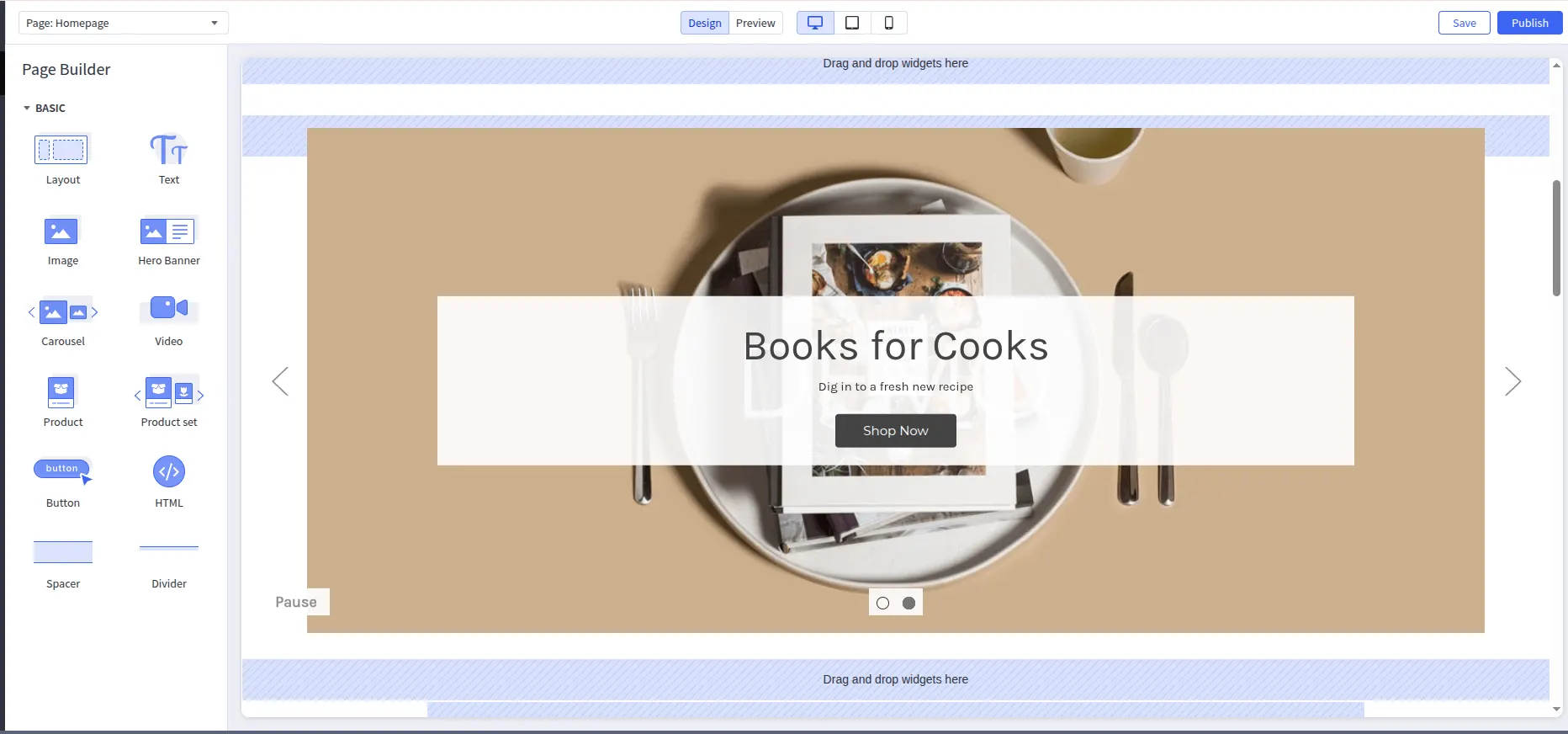Choose the Image widget icon
Screen dimensions: 1568x734
[61, 231]
